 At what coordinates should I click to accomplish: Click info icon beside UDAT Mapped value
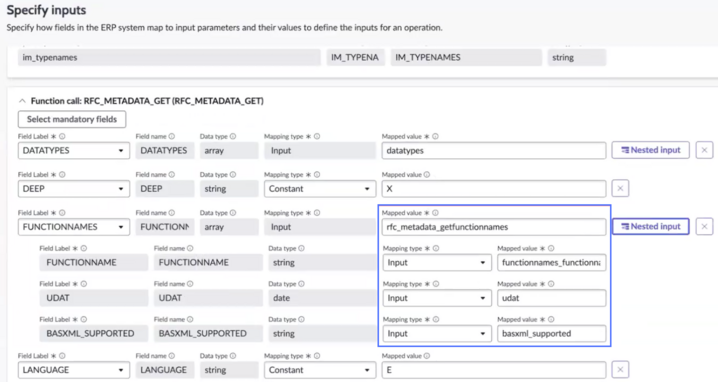tap(551, 284)
